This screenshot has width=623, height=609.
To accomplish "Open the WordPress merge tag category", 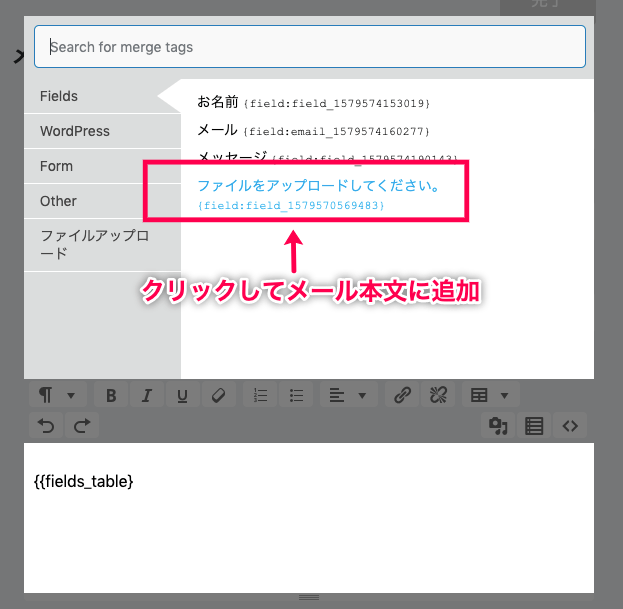I will coord(102,131).
